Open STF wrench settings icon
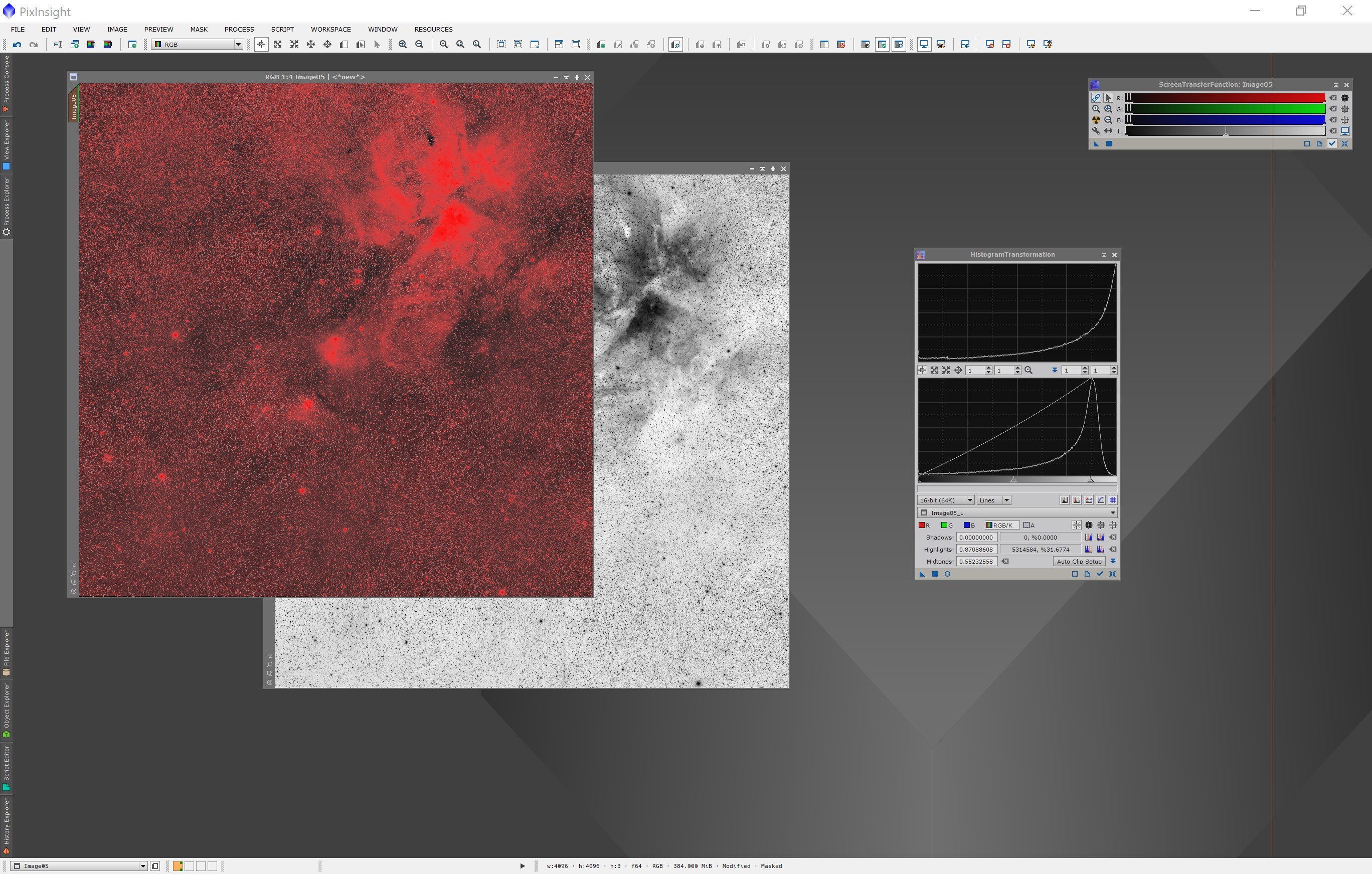Screen dimensions: 1372x874 (x=1096, y=131)
